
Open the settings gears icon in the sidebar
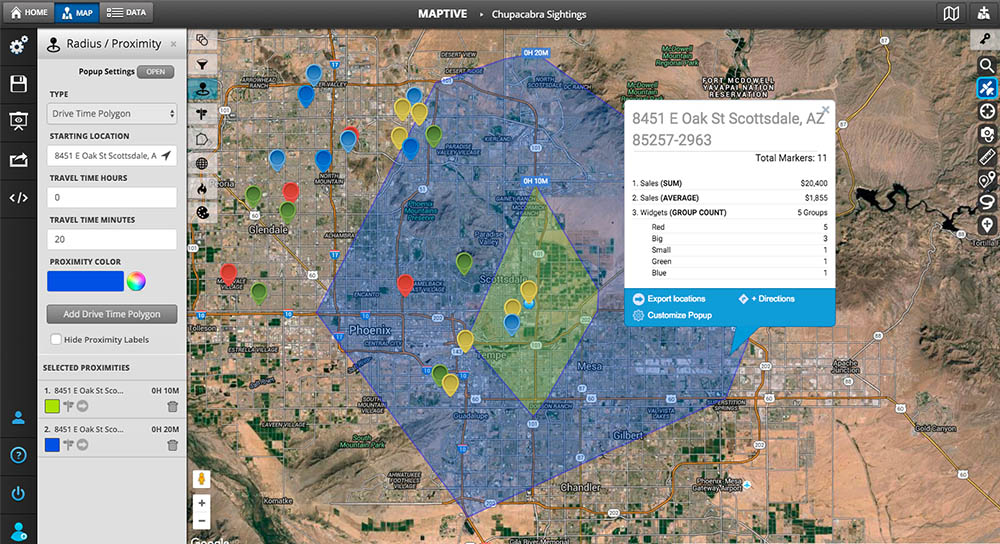[x=18, y=45]
